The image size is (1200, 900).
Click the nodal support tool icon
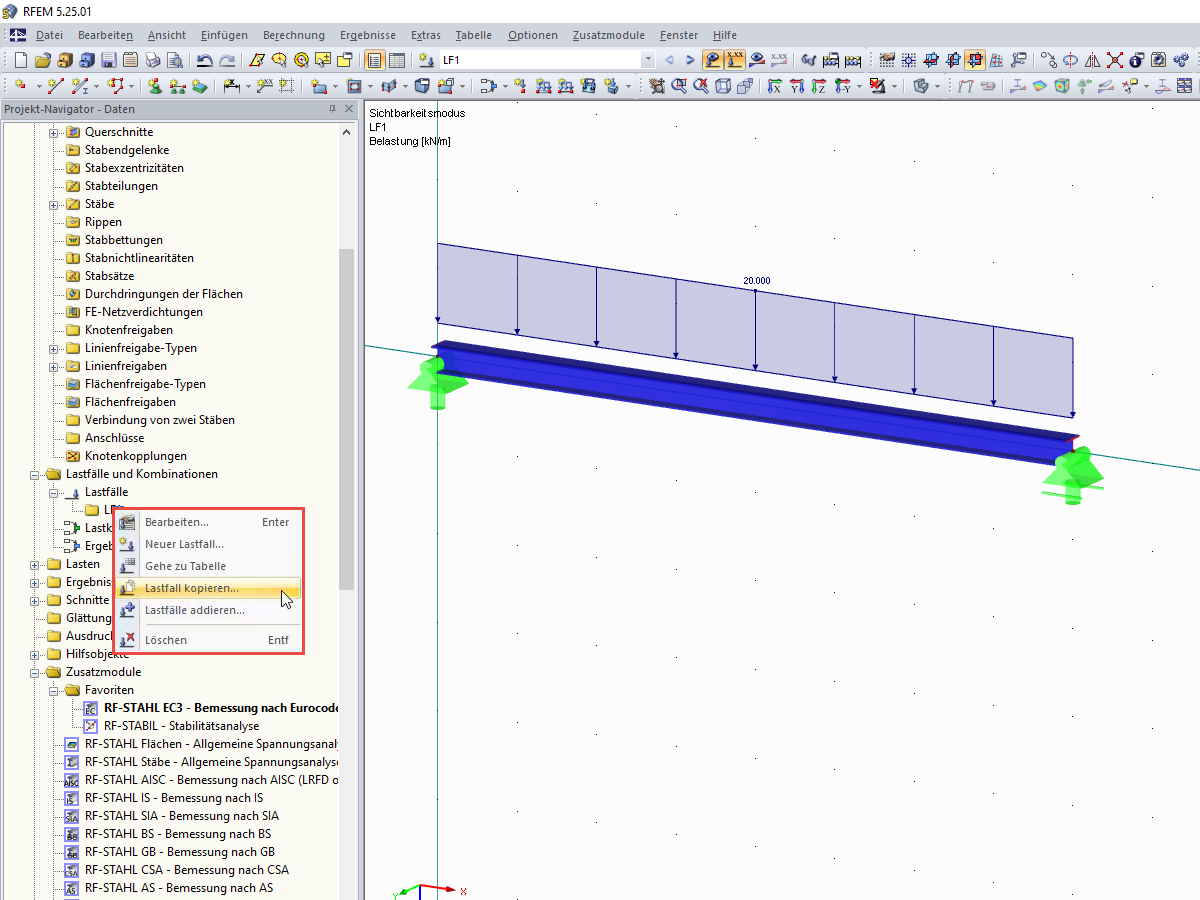click(x=156, y=86)
